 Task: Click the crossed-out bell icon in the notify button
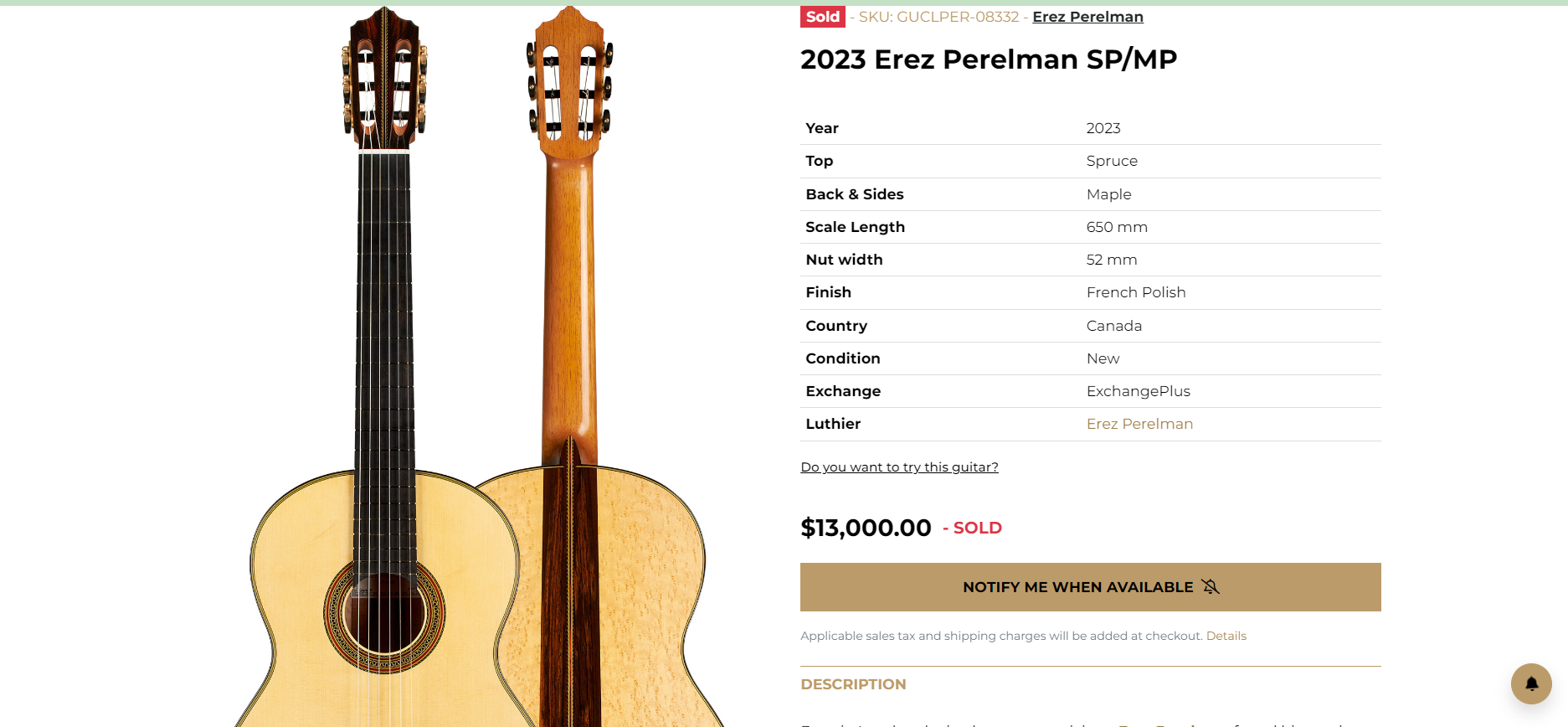pyautogui.click(x=1210, y=586)
